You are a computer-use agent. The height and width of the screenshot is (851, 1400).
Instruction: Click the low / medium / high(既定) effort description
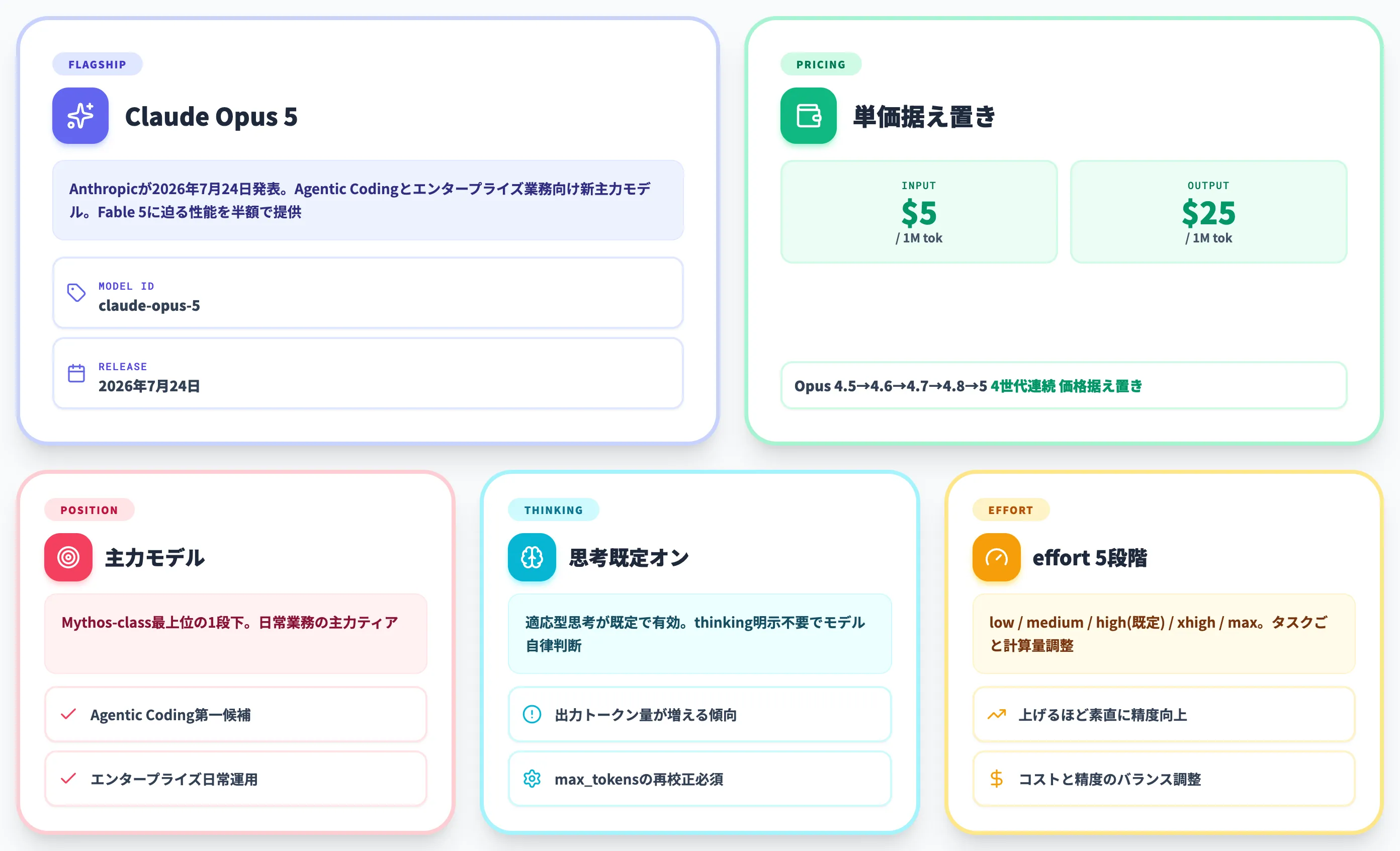click(1164, 633)
